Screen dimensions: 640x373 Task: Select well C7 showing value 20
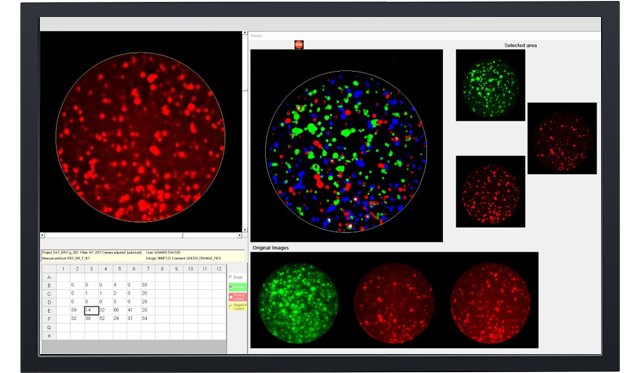[x=148, y=293]
